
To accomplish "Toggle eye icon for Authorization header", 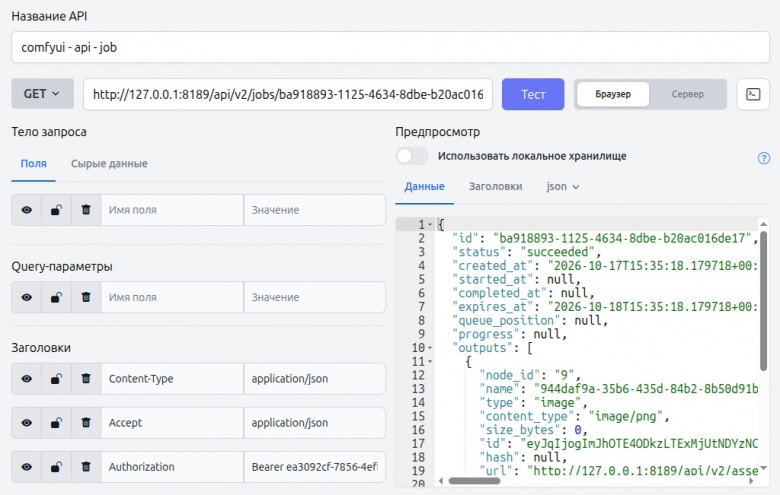I will point(27,467).
